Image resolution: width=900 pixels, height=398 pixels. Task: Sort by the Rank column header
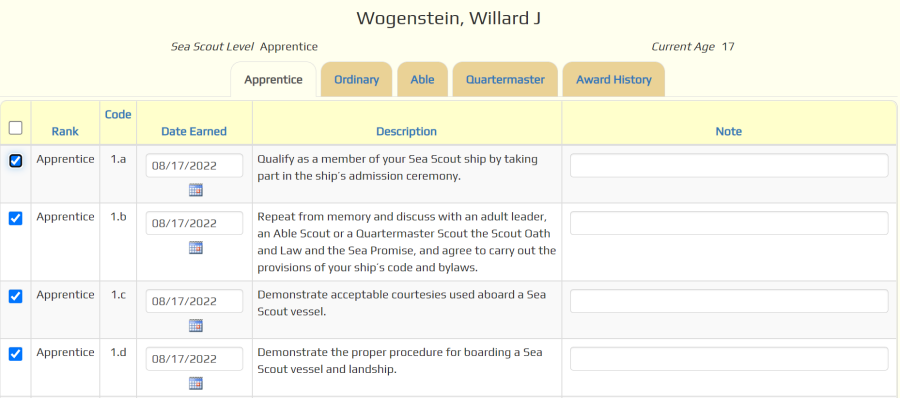coord(65,132)
